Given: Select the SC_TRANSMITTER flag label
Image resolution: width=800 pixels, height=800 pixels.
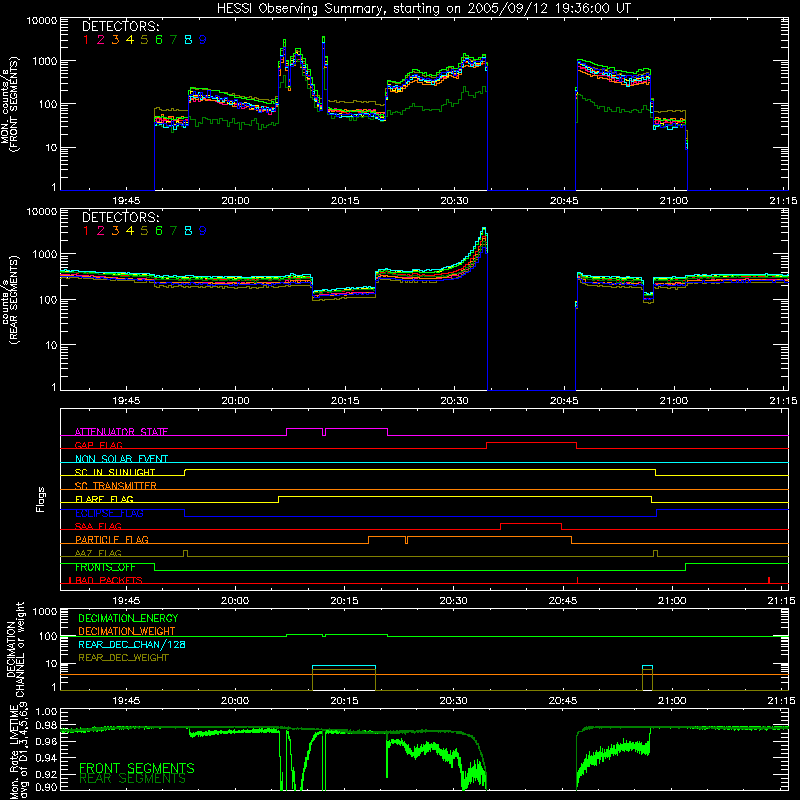Looking at the screenshot, I should coord(116,485).
